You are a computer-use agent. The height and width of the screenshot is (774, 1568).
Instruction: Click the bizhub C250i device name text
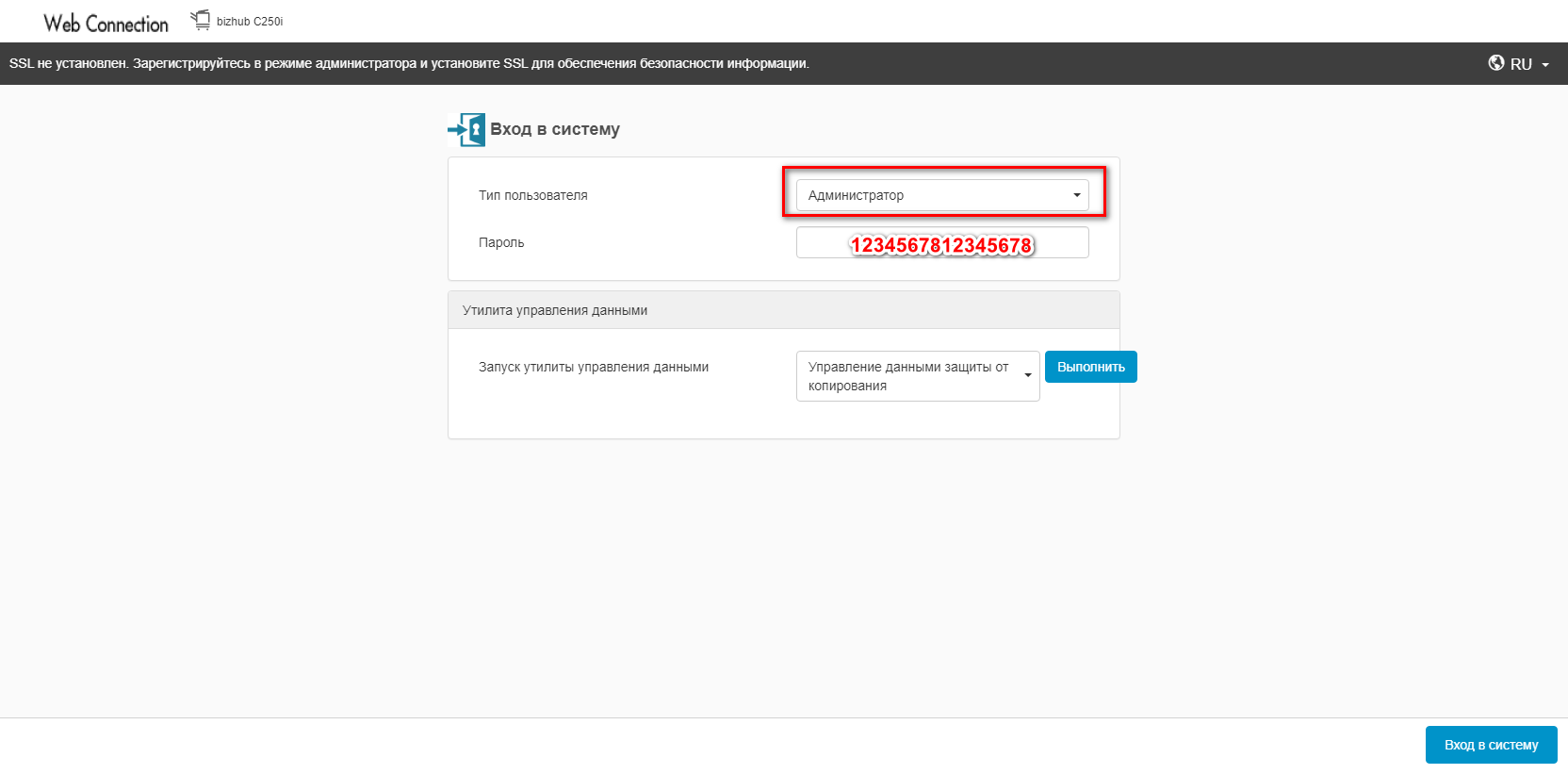(250, 22)
